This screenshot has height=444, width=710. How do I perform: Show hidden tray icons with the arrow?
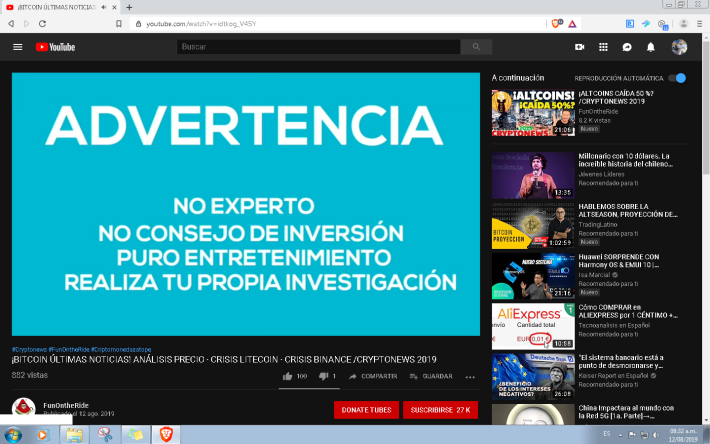[x=620, y=435]
